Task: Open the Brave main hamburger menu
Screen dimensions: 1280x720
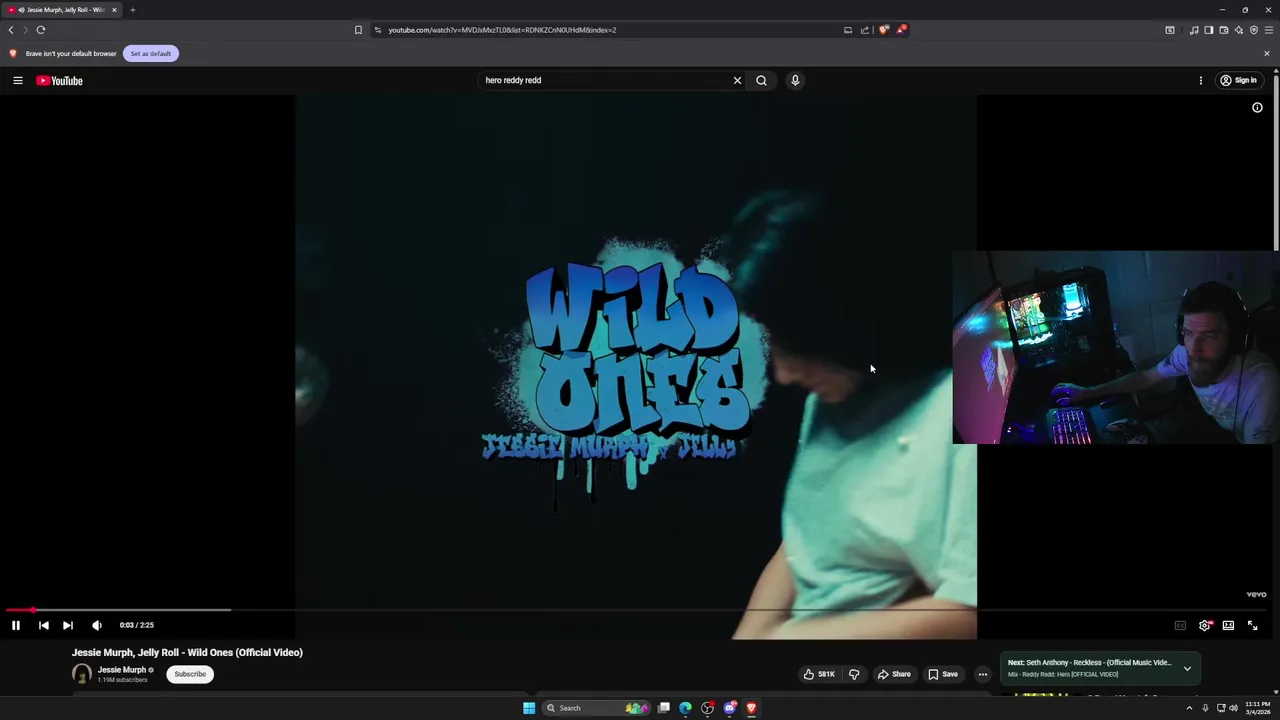Action: click(x=1268, y=30)
